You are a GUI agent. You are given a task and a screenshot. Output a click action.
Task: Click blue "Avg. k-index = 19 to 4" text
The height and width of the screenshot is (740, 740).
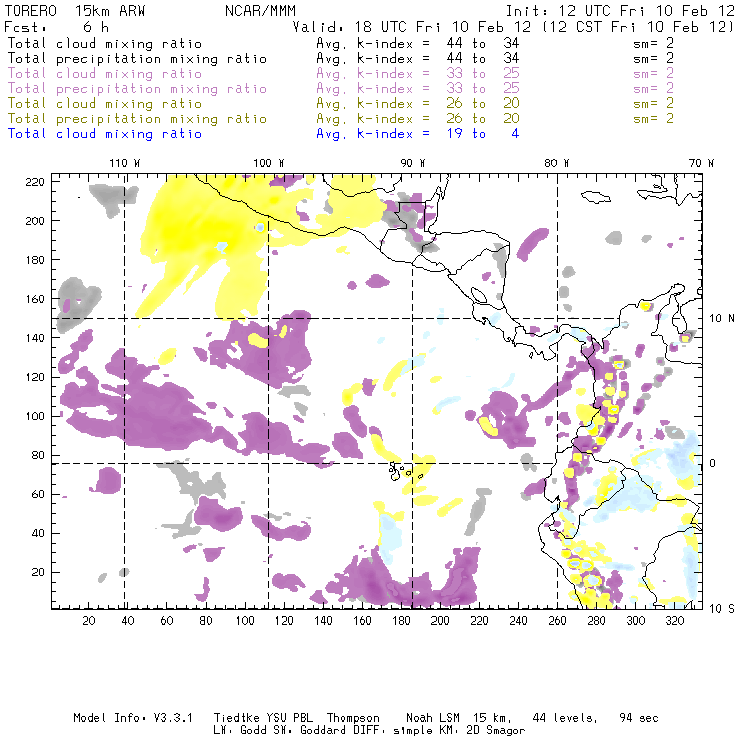[x=418, y=134]
